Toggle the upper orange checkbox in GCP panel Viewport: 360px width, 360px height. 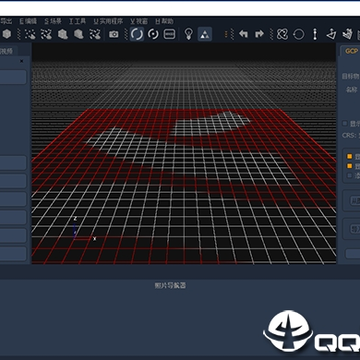click(349, 156)
